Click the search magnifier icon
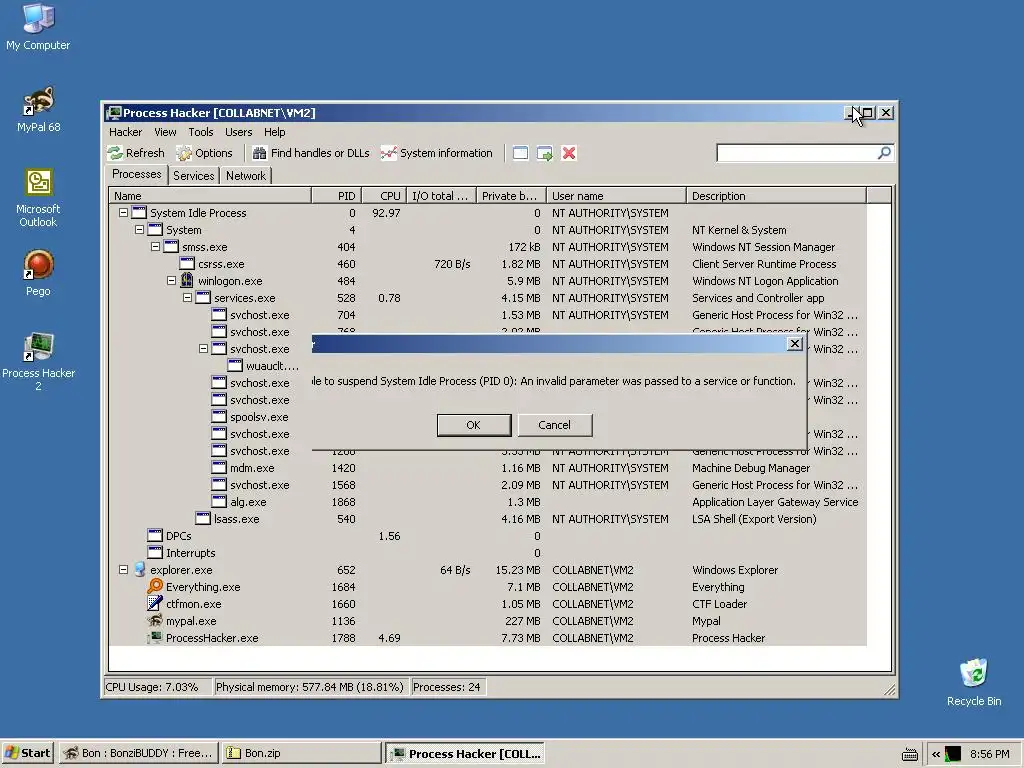This screenshot has width=1024, height=768. click(884, 153)
